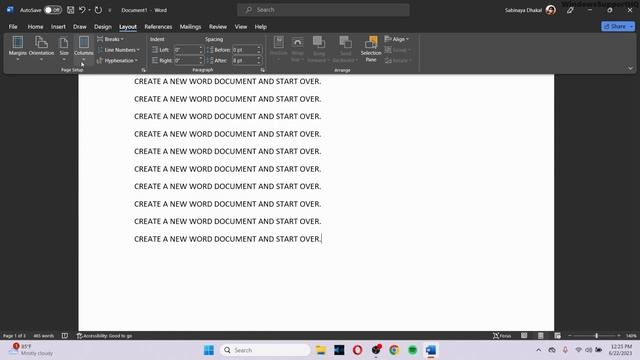Screen dimensions: 640x360
Task: Toggle the AutoSave switch
Action: [53, 10]
